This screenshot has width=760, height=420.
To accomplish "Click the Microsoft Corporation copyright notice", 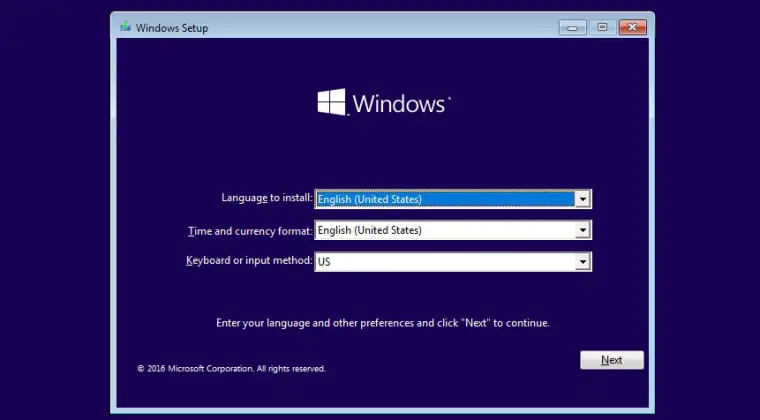I will (231, 369).
